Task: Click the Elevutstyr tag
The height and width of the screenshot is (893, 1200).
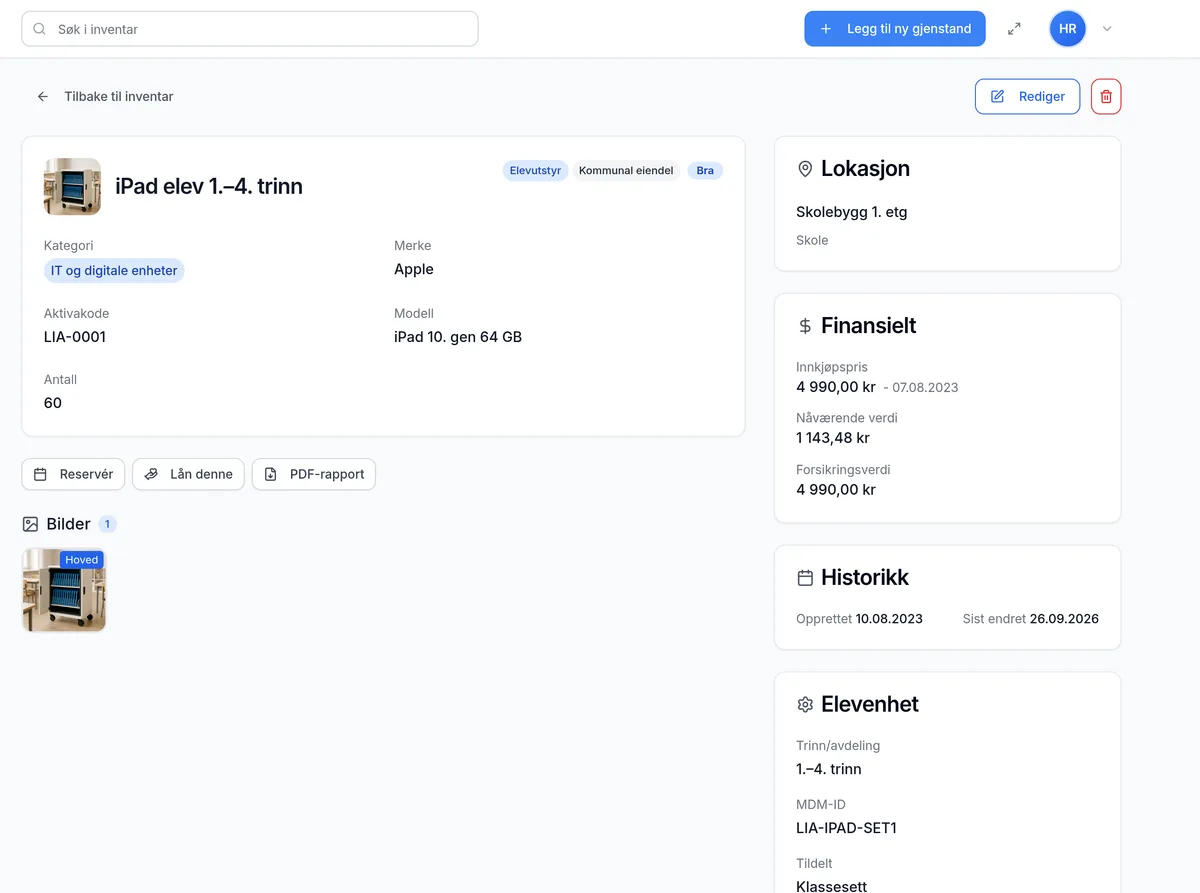Action: tap(535, 171)
